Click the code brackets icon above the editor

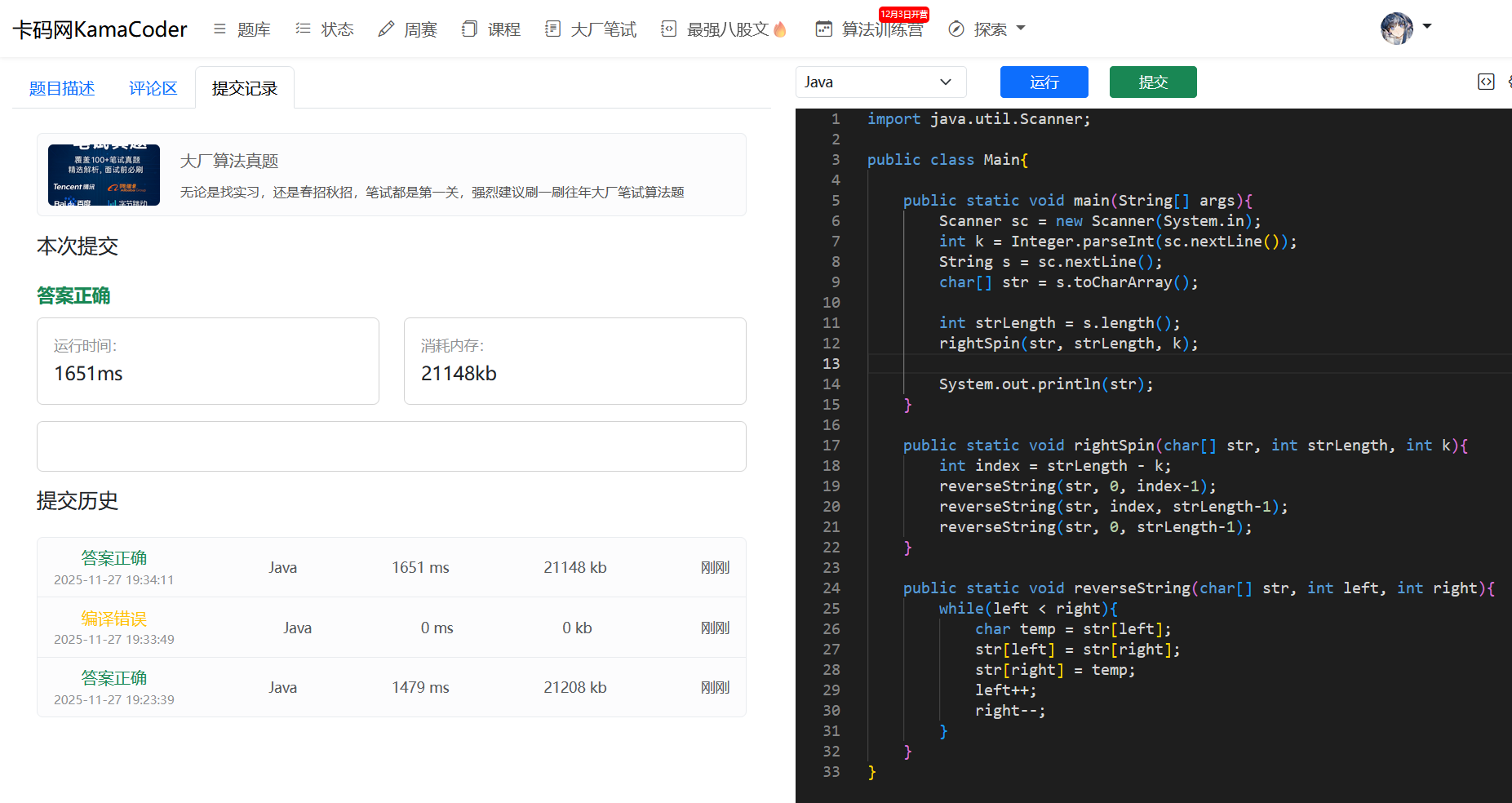(1486, 82)
